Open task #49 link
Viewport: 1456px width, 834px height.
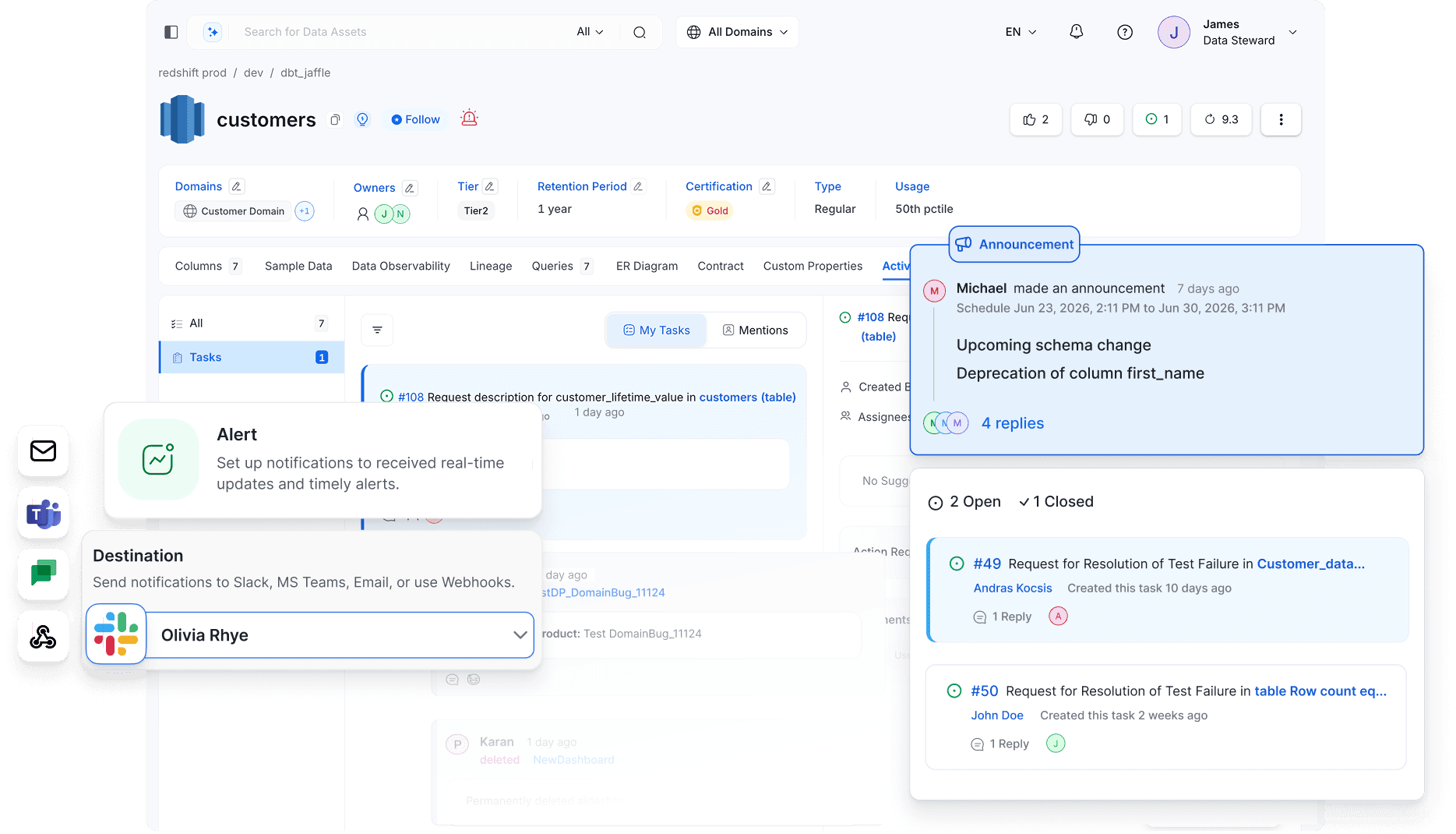pos(986,564)
